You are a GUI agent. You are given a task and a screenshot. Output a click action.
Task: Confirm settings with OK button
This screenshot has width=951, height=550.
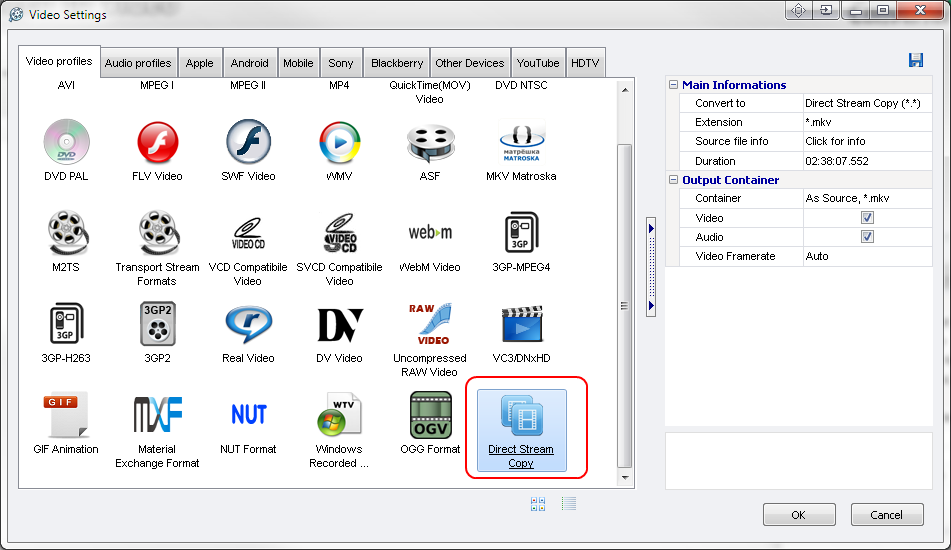[x=799, y=515]
